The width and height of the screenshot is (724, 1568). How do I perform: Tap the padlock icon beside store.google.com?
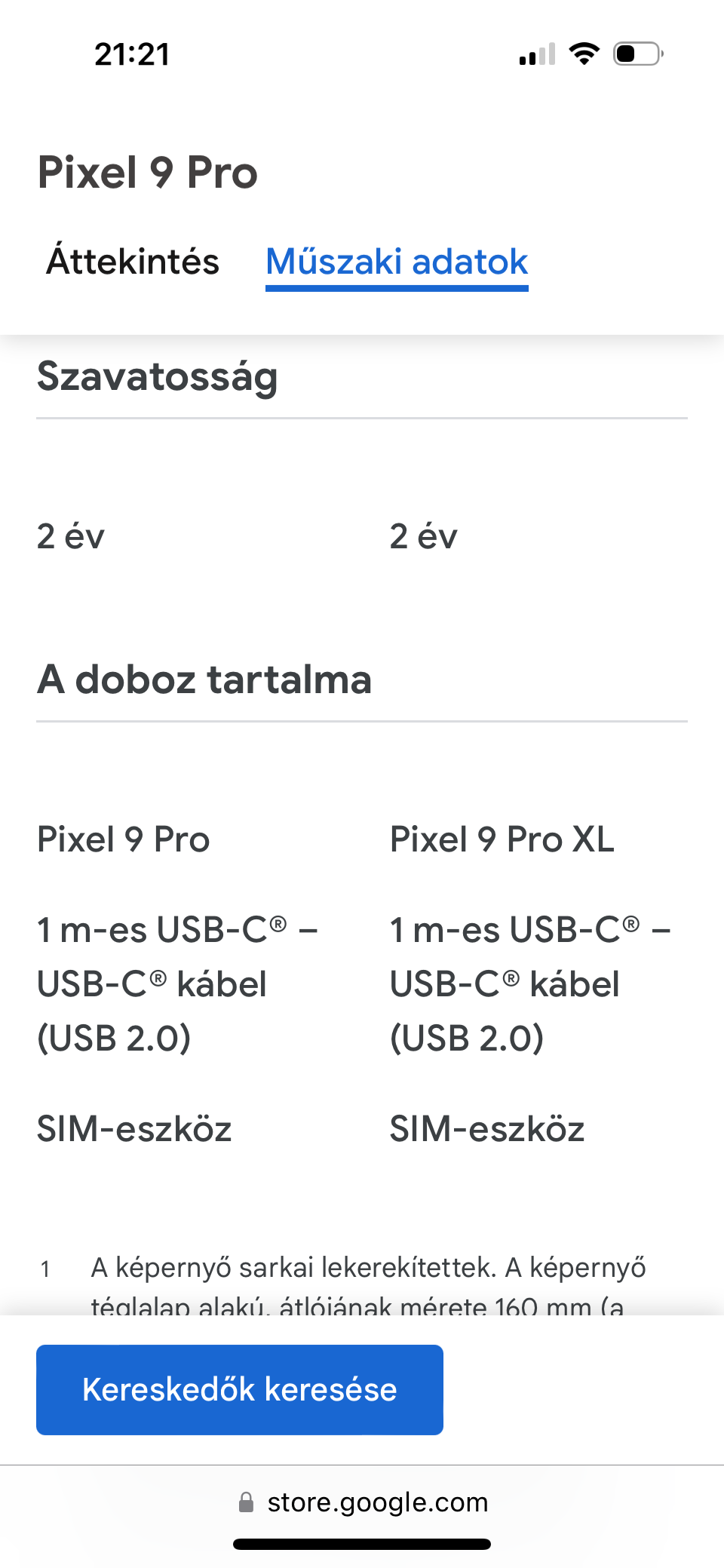(246, 1502)
